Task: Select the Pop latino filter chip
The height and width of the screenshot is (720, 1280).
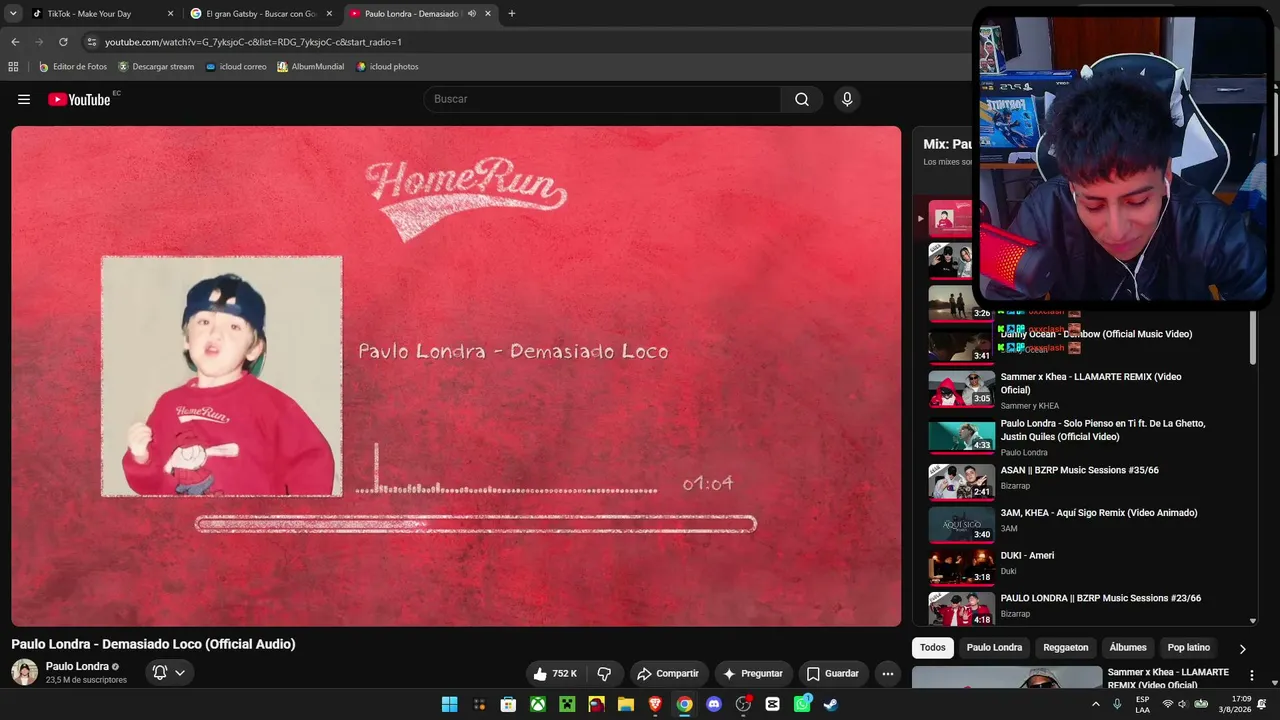Action: pos(1189,648)
